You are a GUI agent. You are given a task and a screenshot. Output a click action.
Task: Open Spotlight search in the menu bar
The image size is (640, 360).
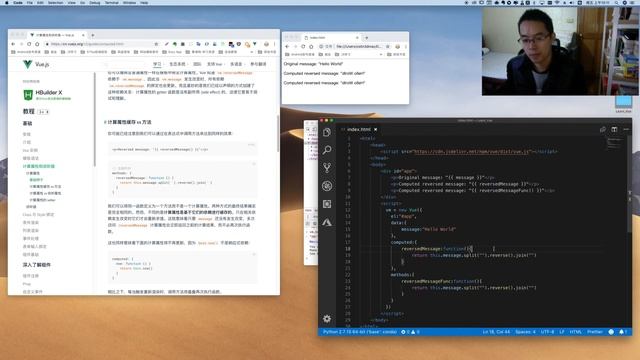click(617, 2)
